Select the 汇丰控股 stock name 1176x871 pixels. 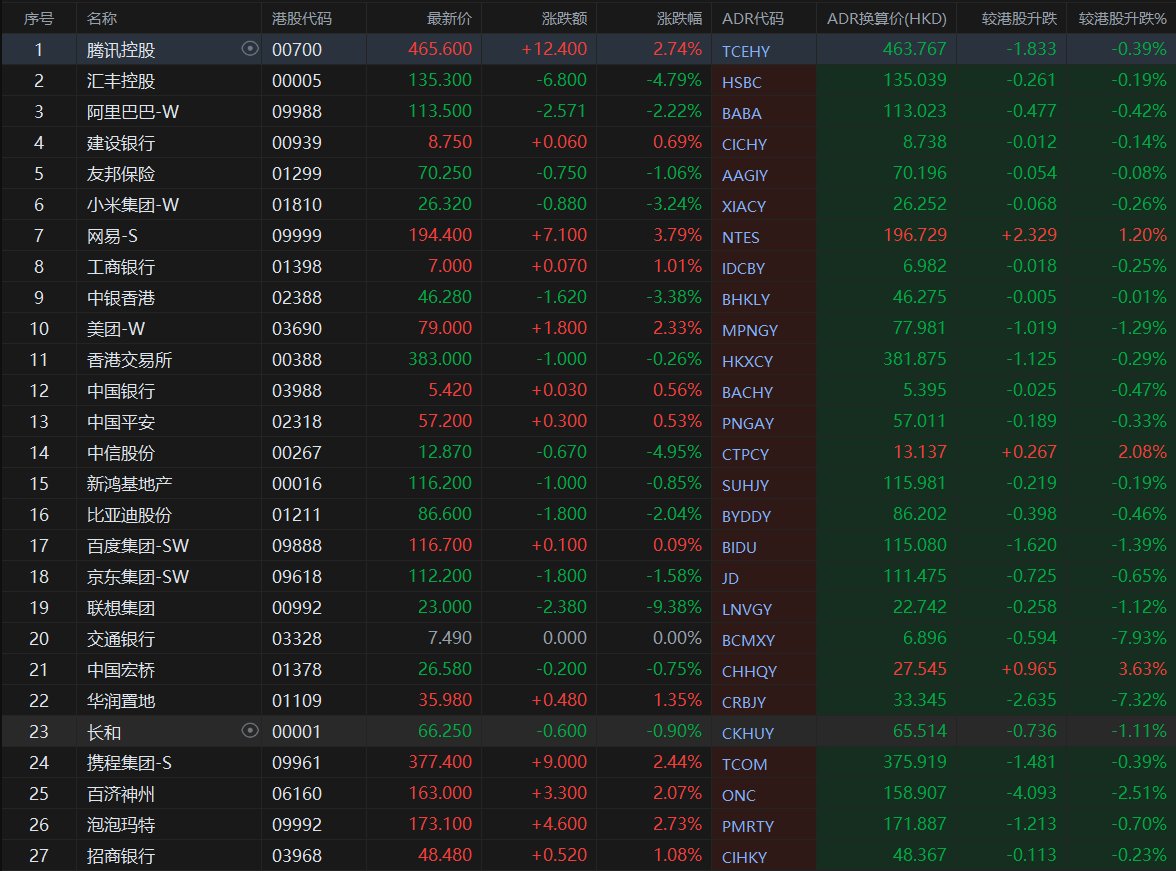pos(121,81)
